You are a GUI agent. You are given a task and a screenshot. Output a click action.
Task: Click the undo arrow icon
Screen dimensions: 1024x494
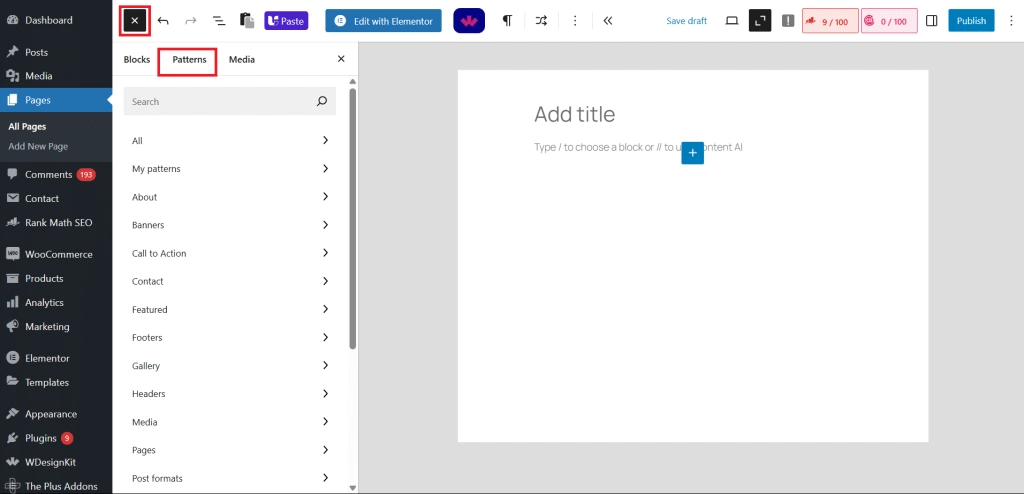(x=163, y=20)
